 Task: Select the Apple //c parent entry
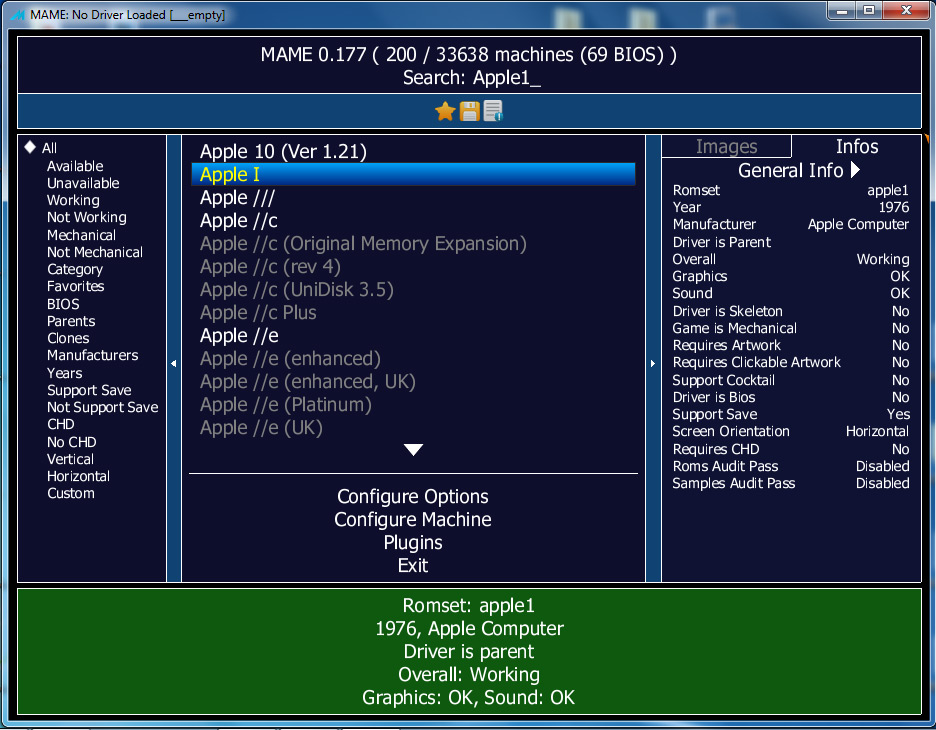pyautogui.click(x=413, y=221)
